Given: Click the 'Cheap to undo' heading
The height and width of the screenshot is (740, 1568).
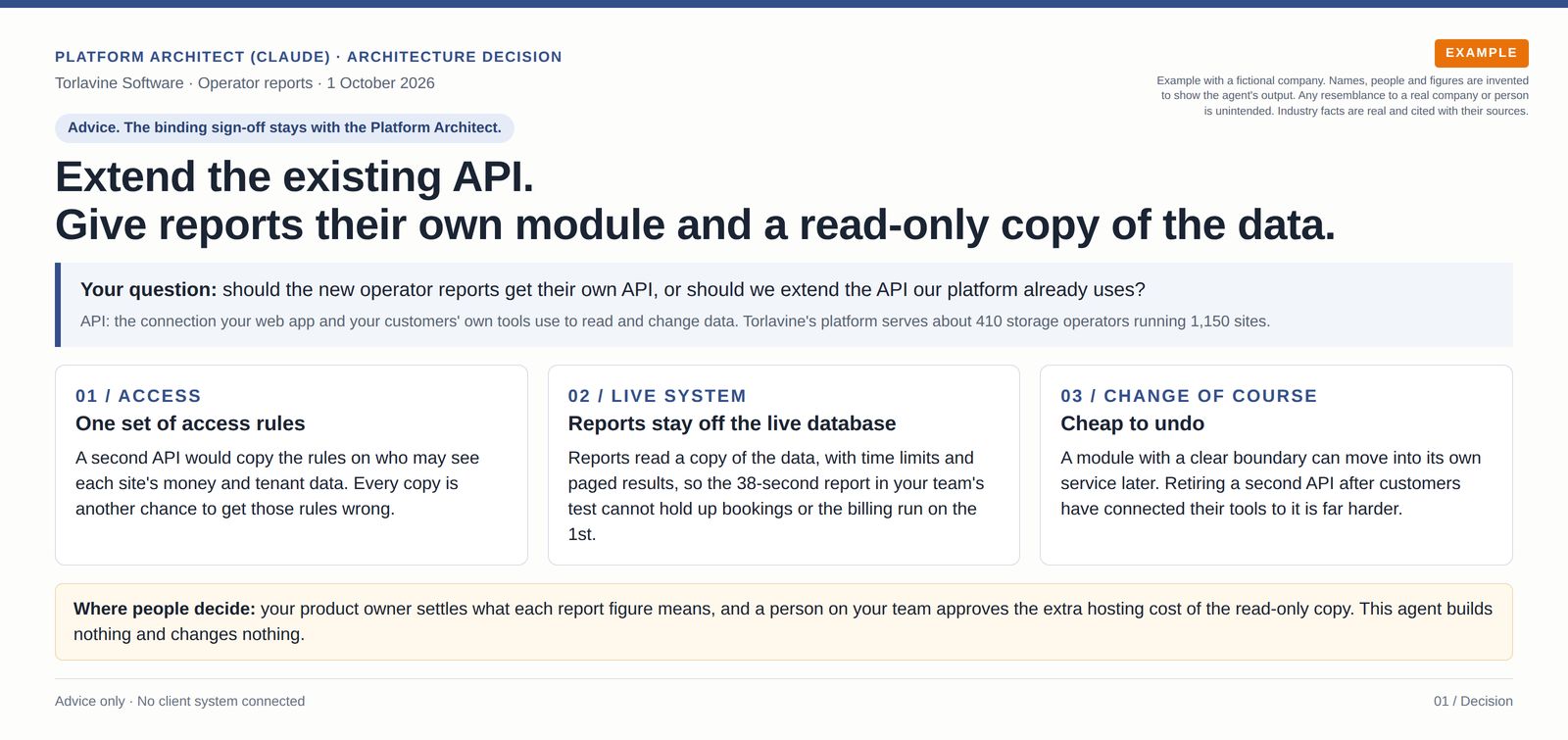Looking at the screenshot, I should pyautogui.click(x=1133, y=423).
